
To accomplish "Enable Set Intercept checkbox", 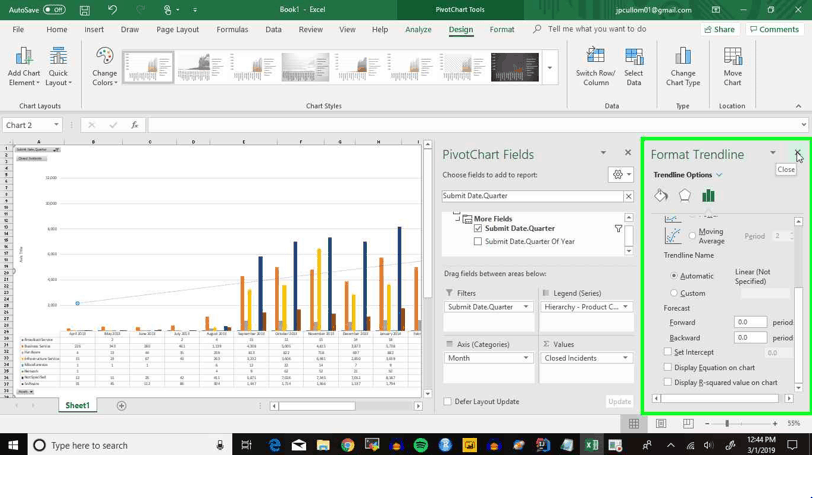I will click(x=668, y=352).
